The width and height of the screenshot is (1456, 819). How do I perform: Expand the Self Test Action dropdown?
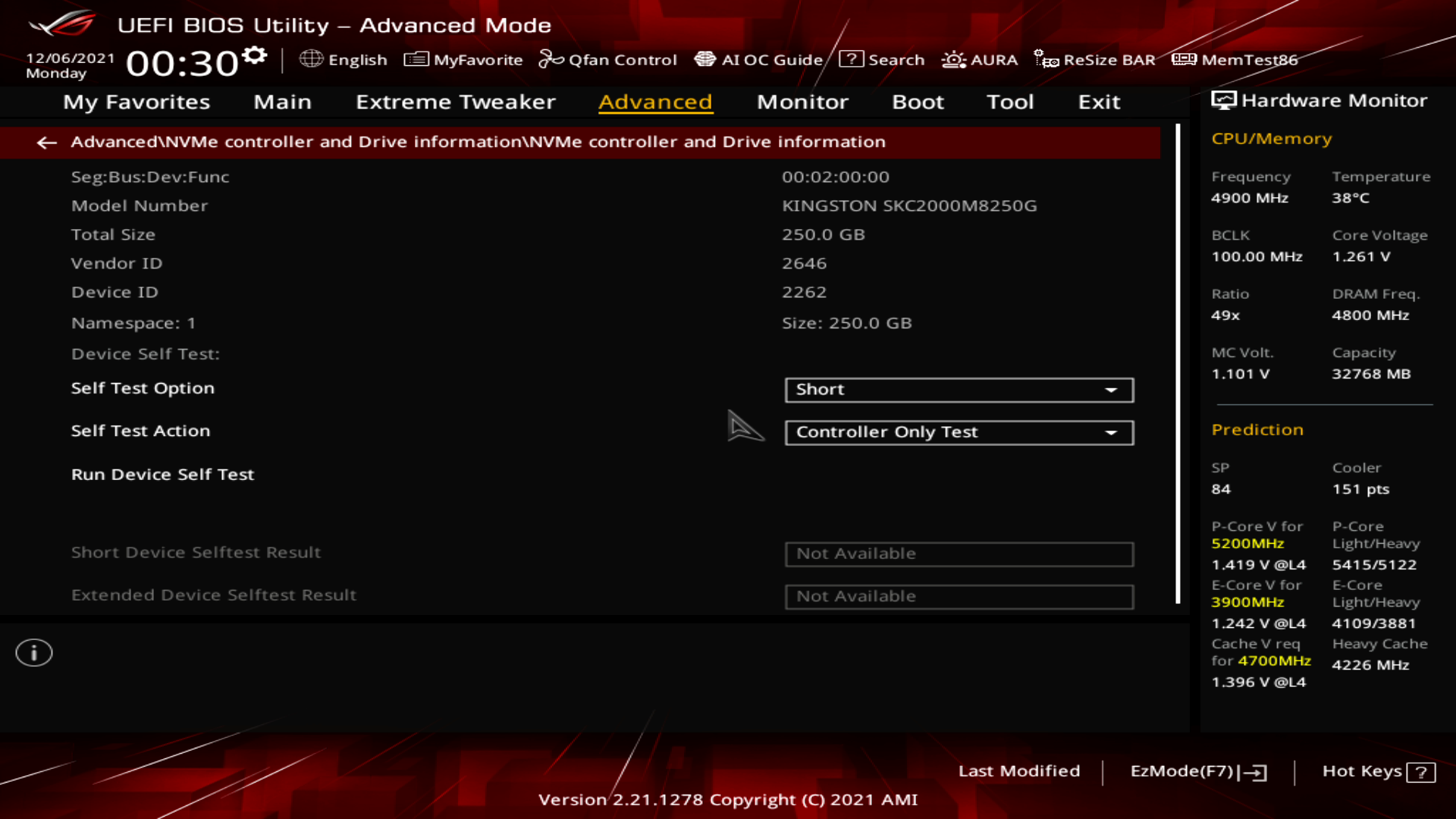(959, 432)
